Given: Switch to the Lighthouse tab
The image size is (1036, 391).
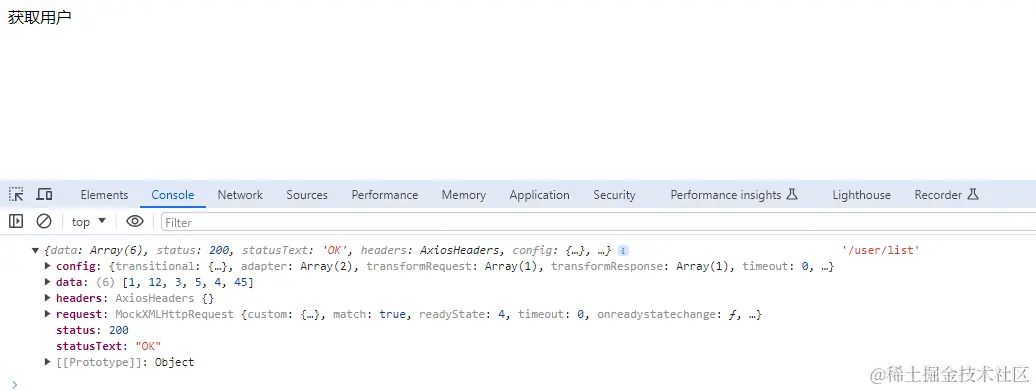Looking at the screenshot, I should [861, 195].
